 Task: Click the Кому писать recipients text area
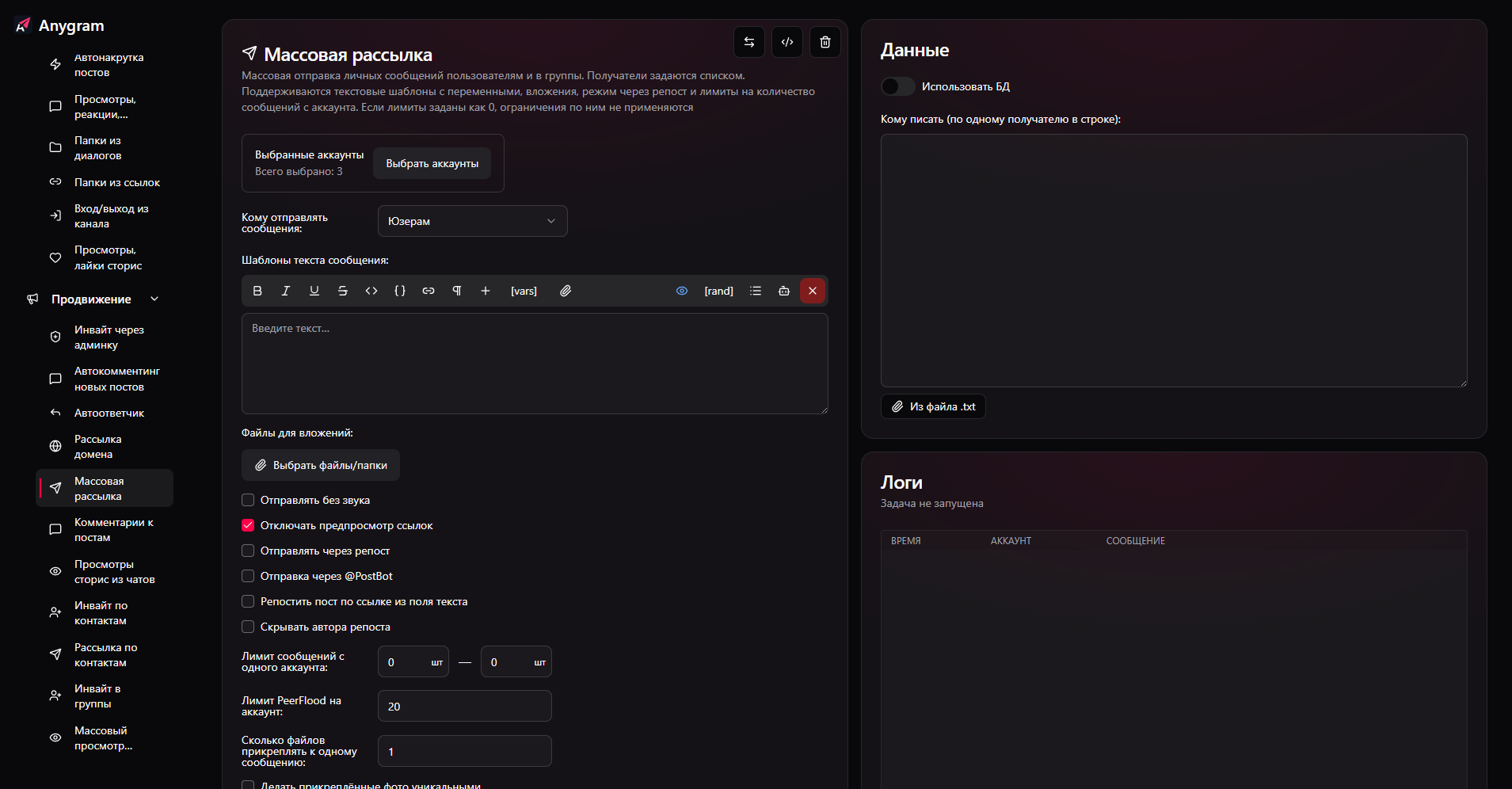[x=1174, y=261]
